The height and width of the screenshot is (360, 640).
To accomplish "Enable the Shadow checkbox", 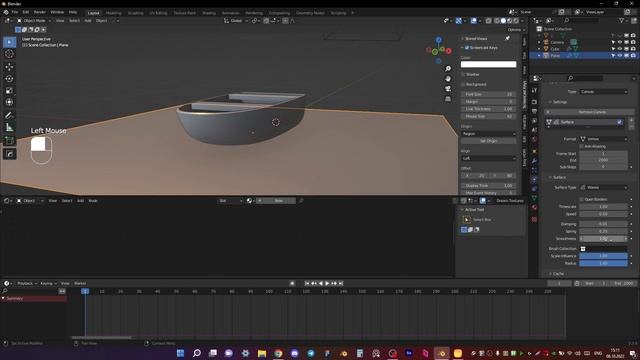I will click(x=463, y=74).
